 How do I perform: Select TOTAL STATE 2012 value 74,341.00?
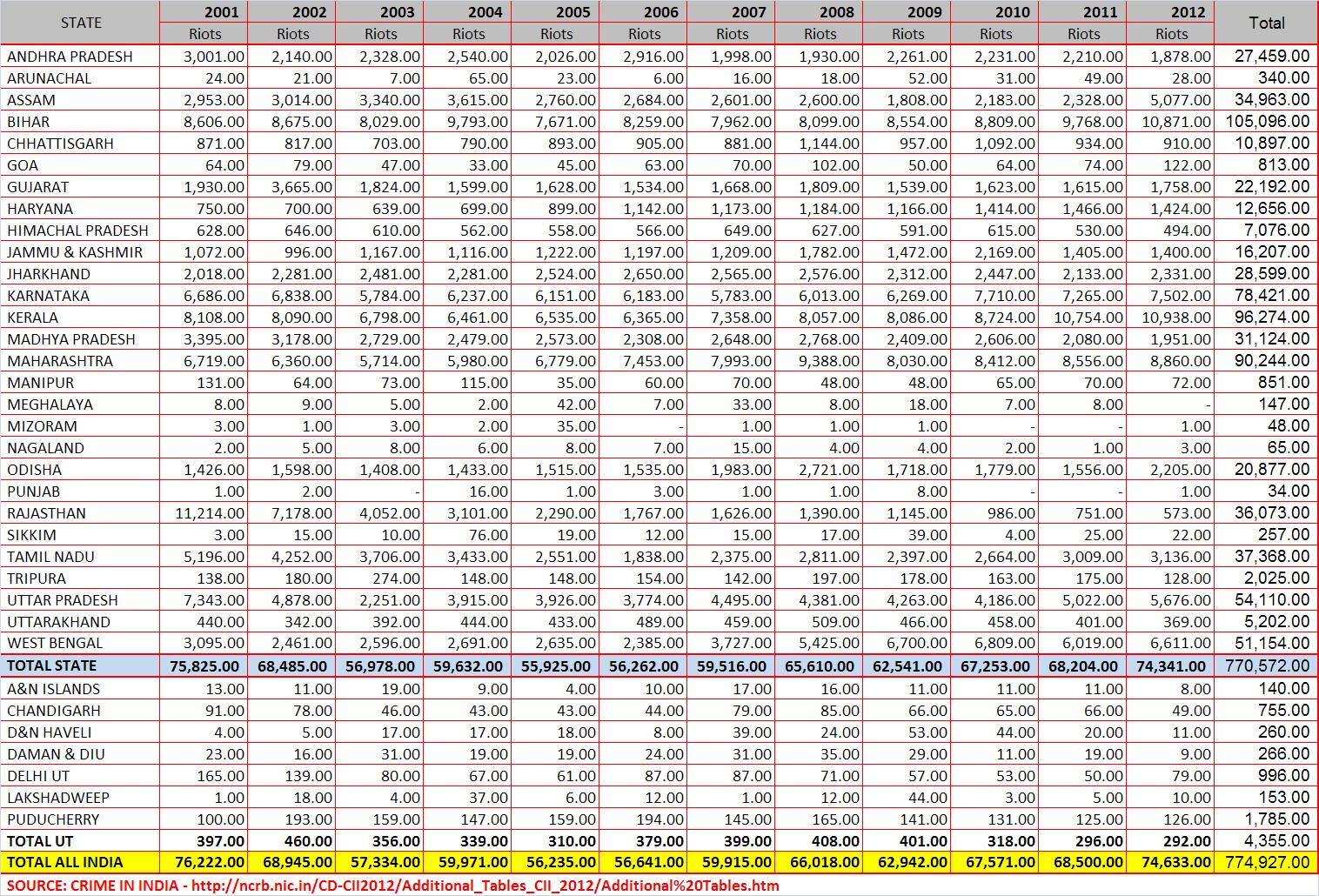click(x=1170, y=666)
